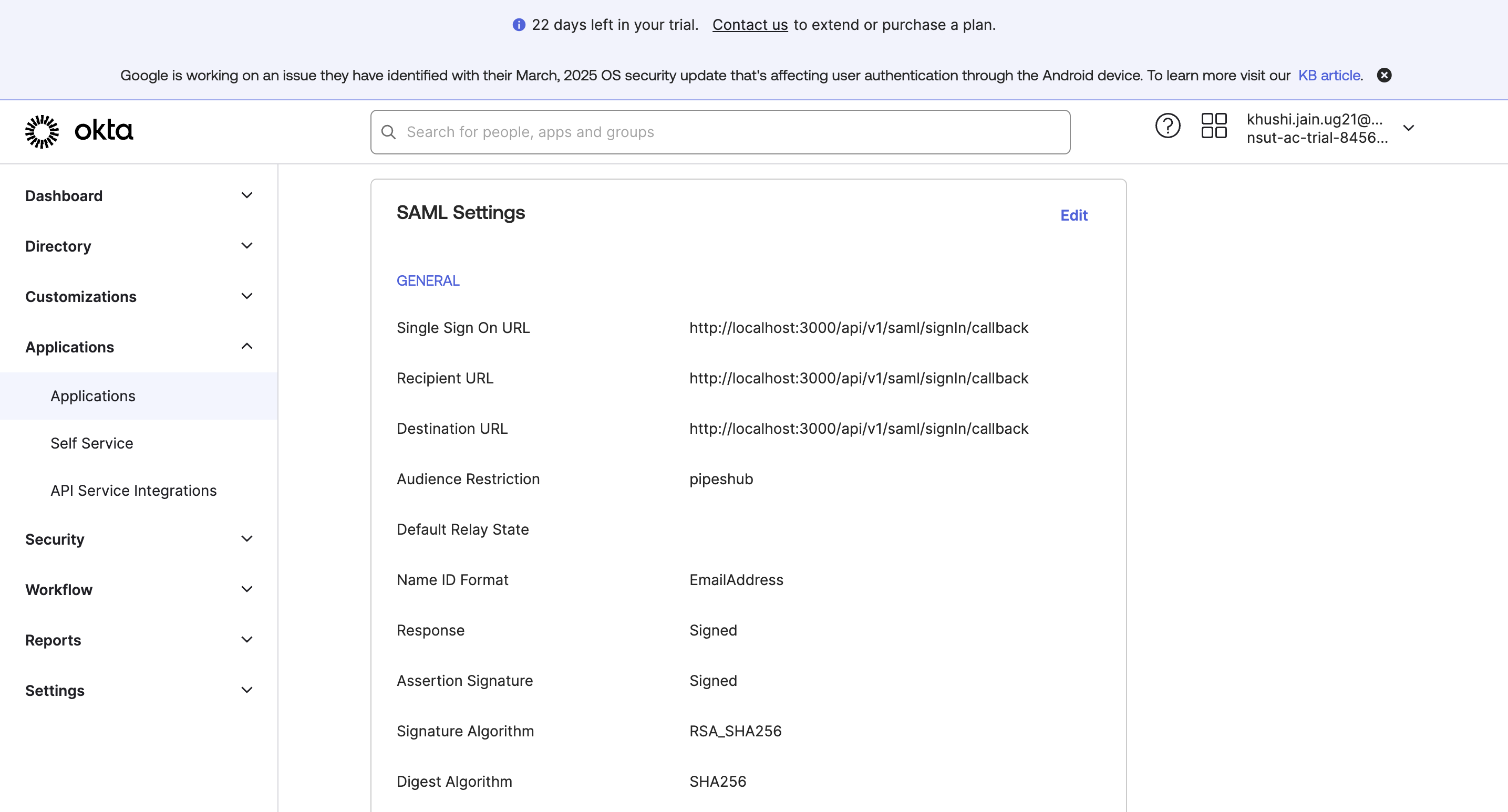Follow the Contact us link

pos(749,25)
